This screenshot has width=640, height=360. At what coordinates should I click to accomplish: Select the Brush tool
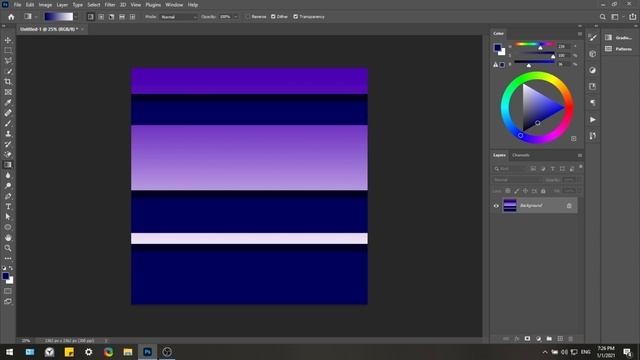click(8, 123)
